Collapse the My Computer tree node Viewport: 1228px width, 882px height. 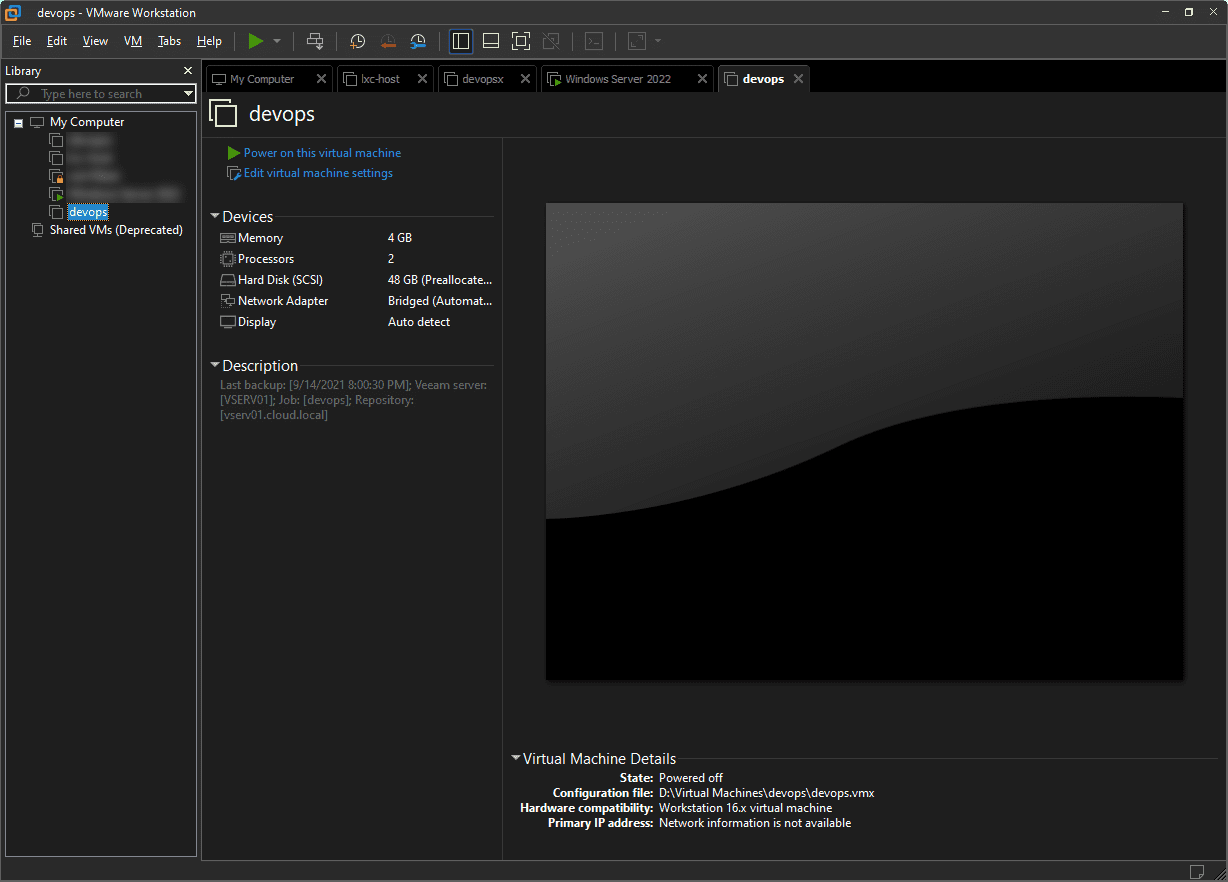[x=19, y=123]
